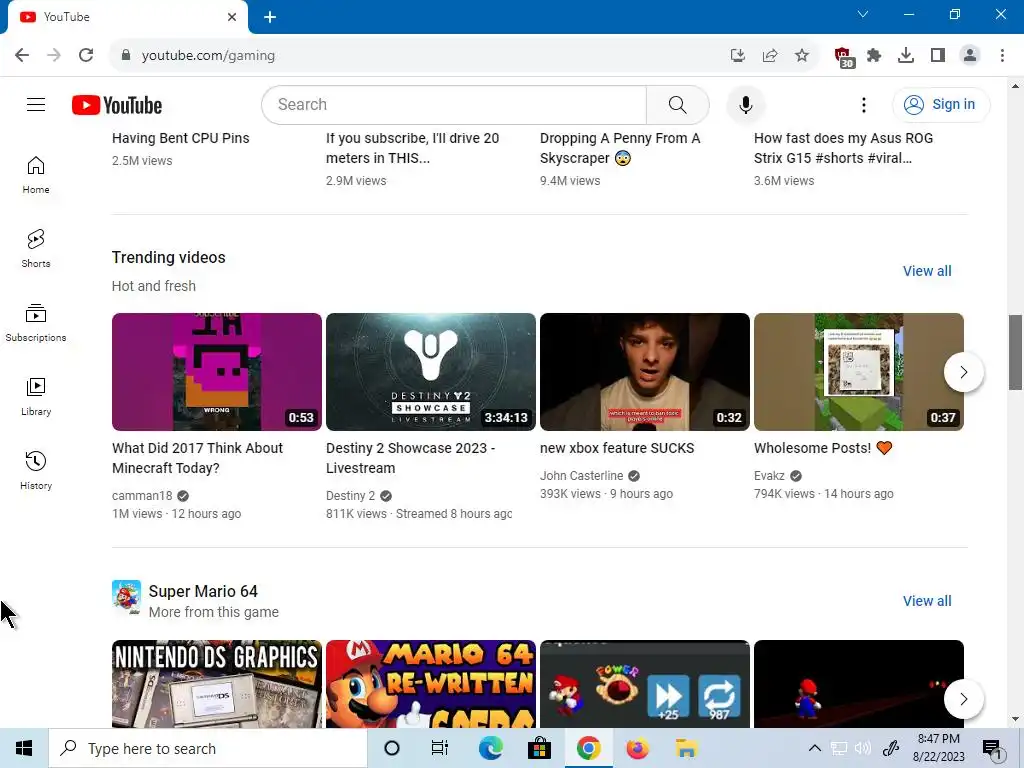Open 'Wholesome Posts!' video thumbnail

tap(859, 372)
